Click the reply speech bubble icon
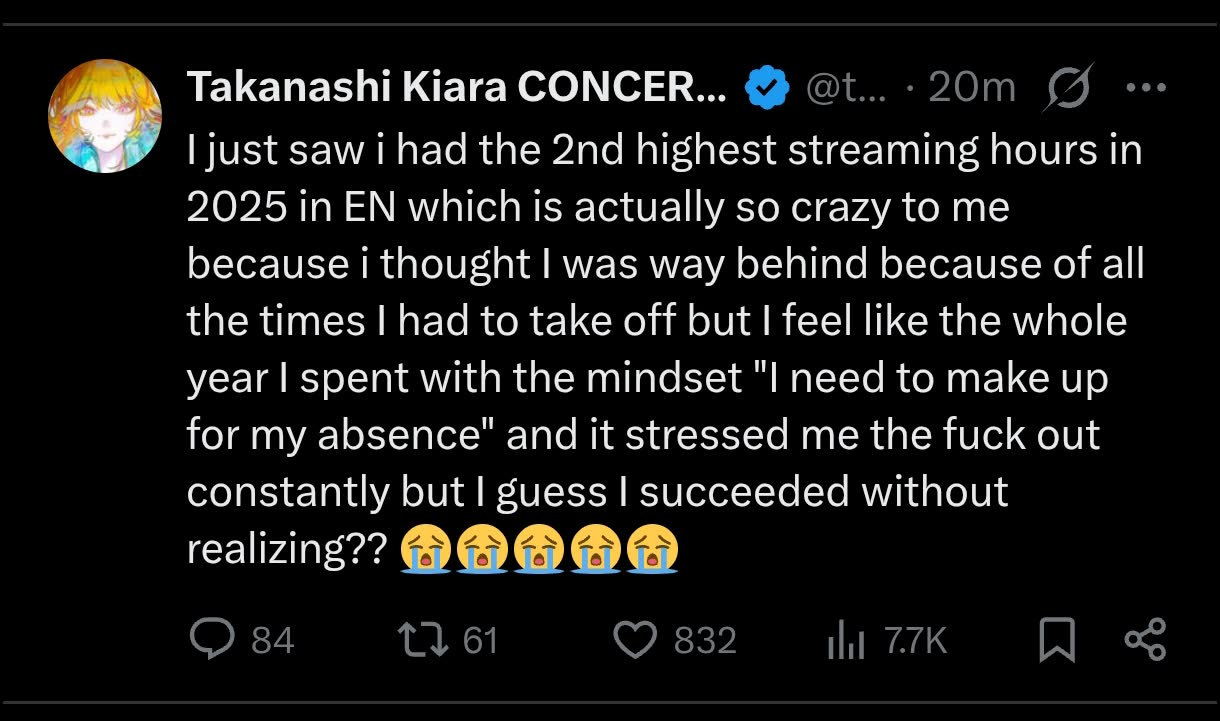1220x721 pixels. pyautogui.click(x=212, y=639)
